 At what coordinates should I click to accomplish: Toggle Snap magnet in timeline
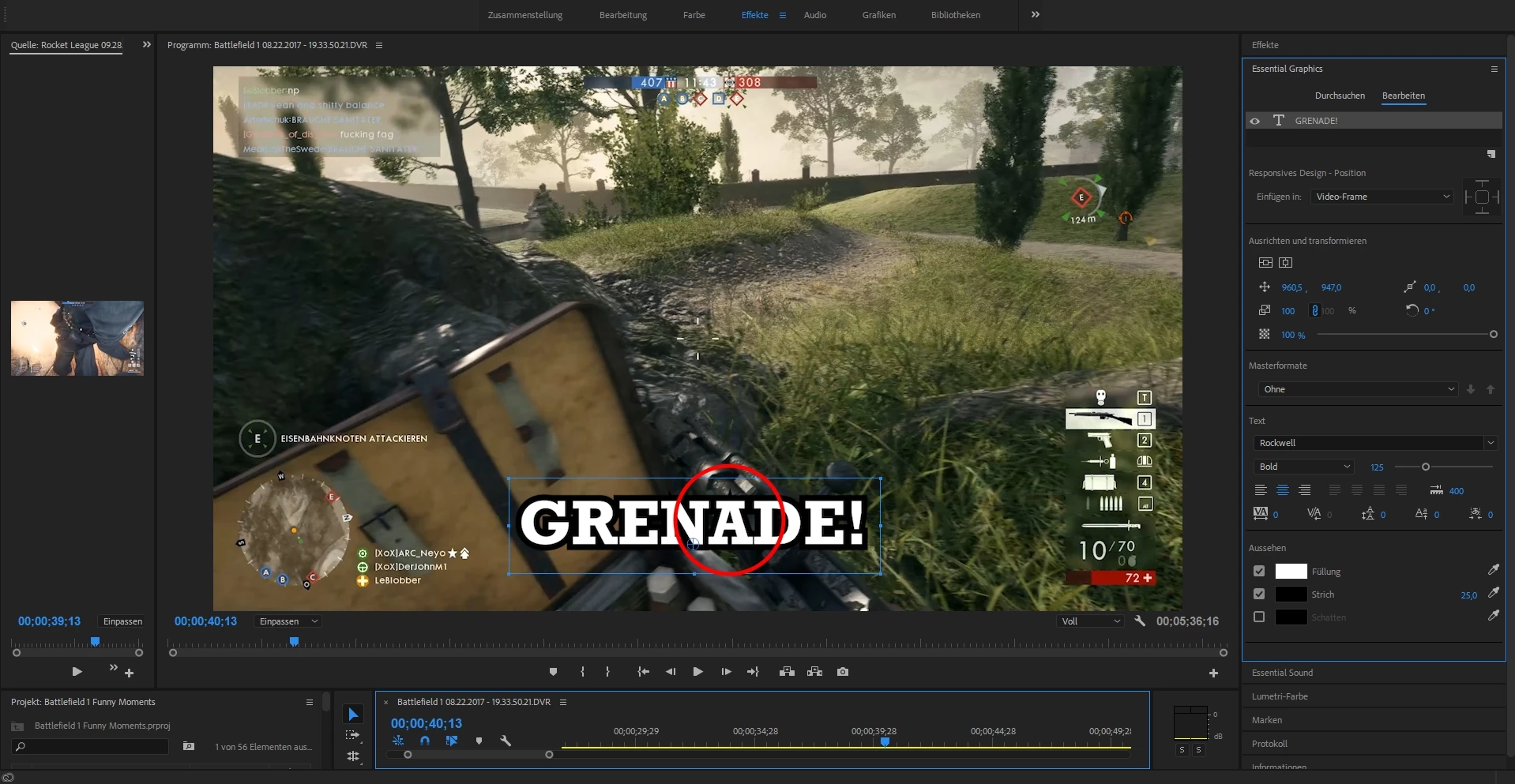425,741
